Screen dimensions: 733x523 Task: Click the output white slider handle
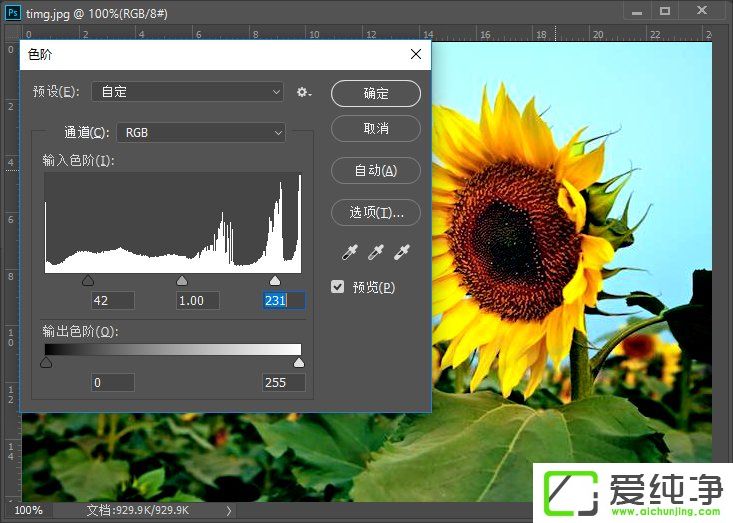point(298,363)
